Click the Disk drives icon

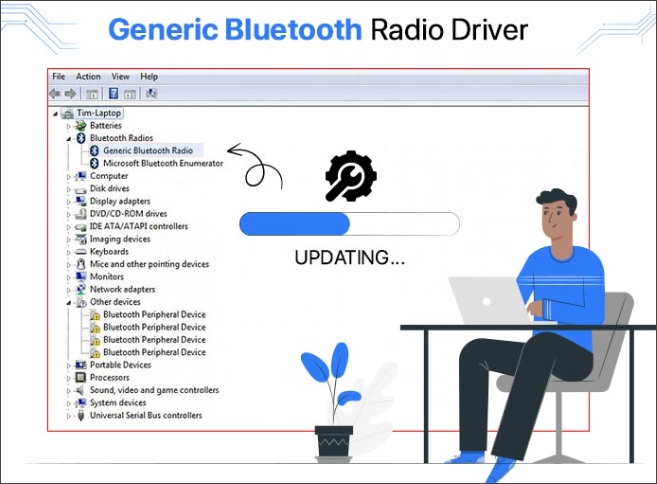tap(80, 189)
